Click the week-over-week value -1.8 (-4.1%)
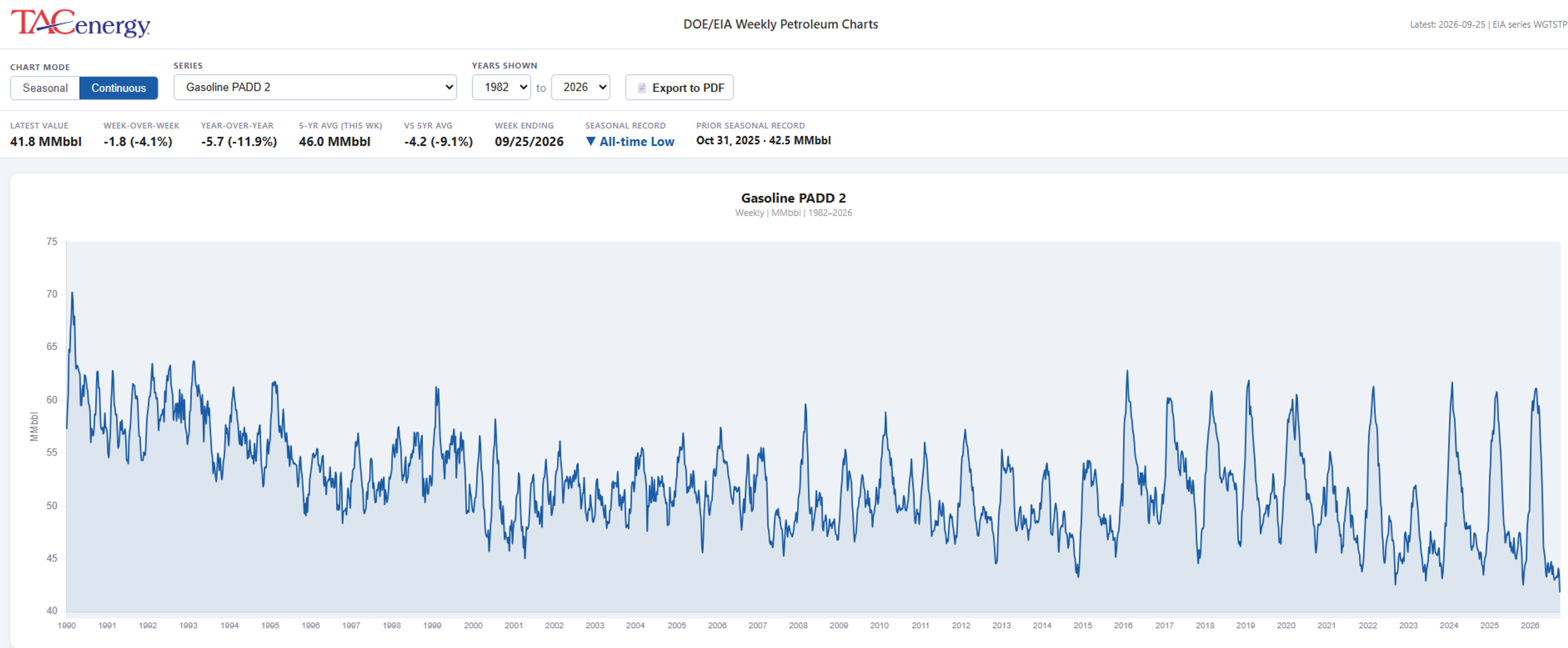The height and width of the screenshot is (648, 1568). pyautogui.click(x=138, y=141)
